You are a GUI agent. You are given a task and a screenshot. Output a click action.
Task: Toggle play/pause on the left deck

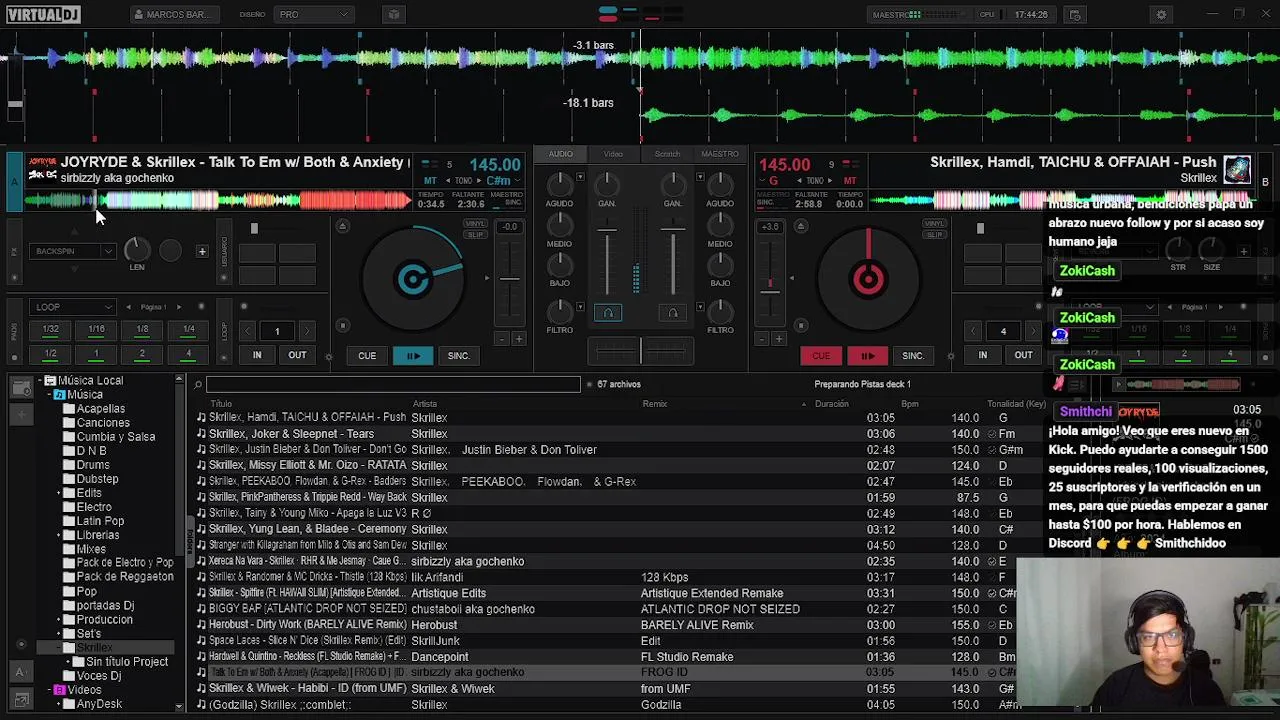point(412,356)
